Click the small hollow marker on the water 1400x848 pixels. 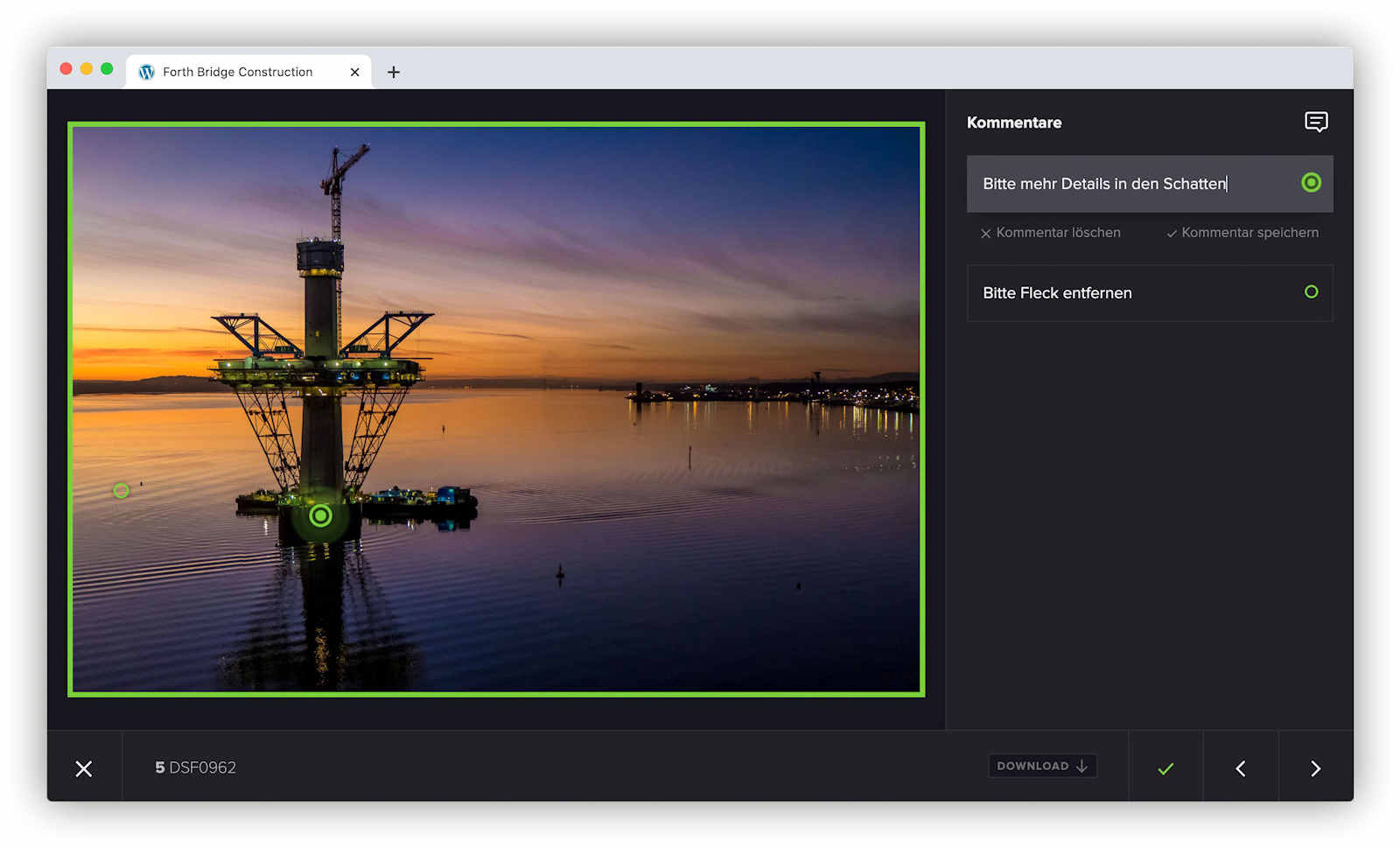[x=122, y=491]
